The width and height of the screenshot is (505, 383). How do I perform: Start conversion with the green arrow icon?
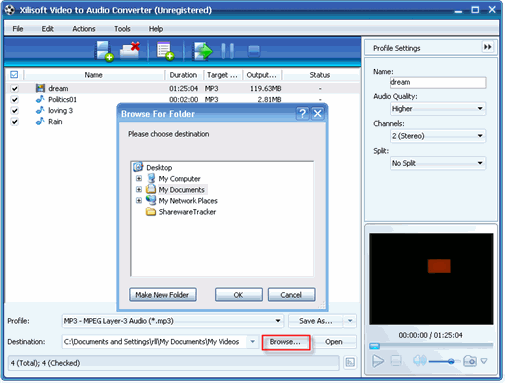[203, 51]
